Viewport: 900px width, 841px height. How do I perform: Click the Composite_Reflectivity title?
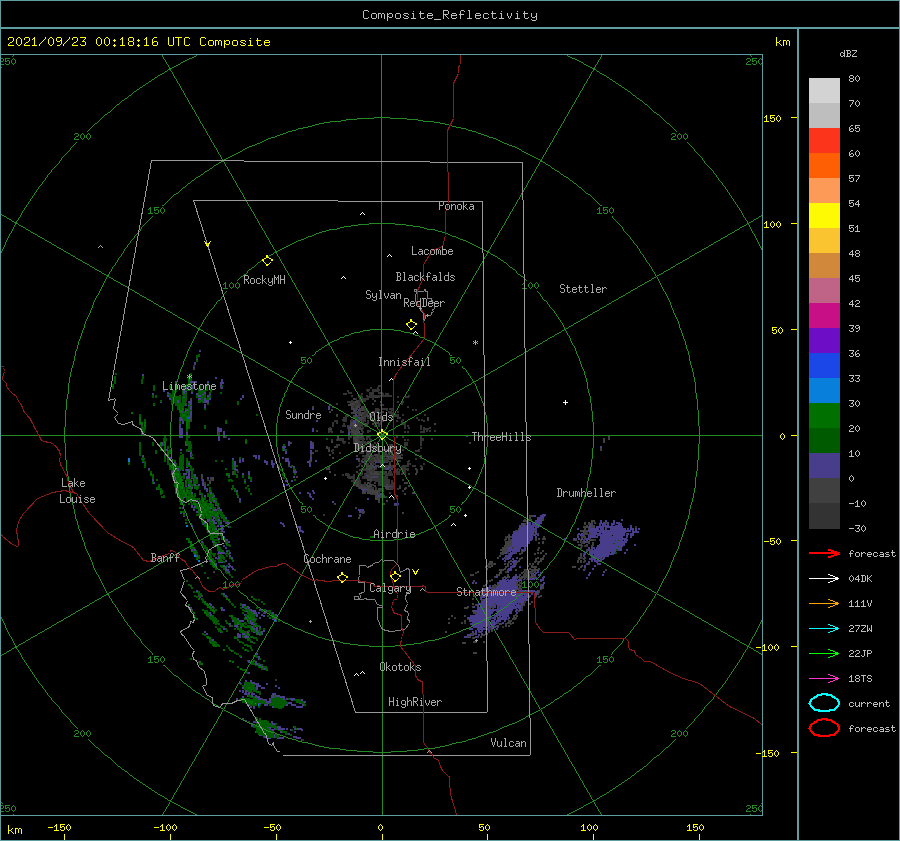[450, 15]
